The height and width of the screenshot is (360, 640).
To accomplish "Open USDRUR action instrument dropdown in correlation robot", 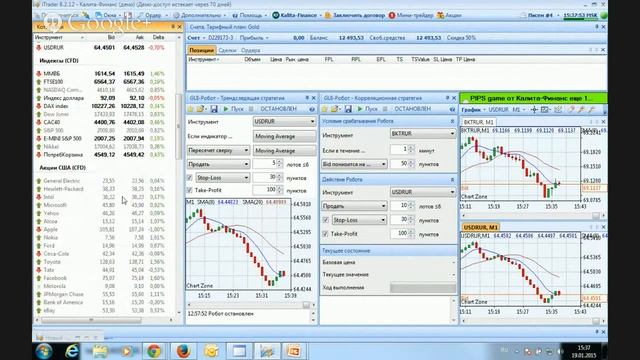I will point(423,192).
